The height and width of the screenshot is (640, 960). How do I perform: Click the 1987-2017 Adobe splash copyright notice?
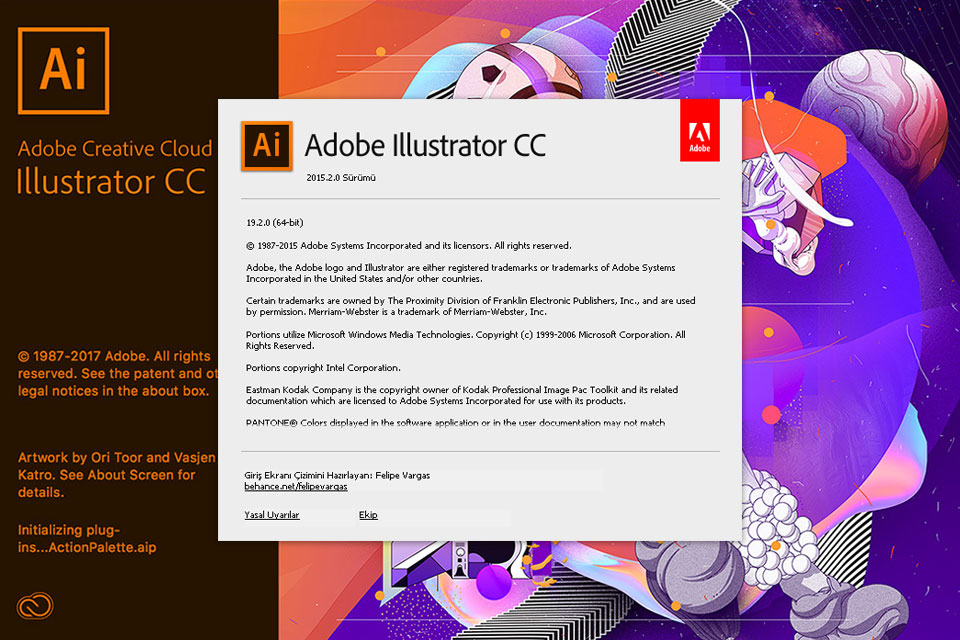click(x=116, y=373)
